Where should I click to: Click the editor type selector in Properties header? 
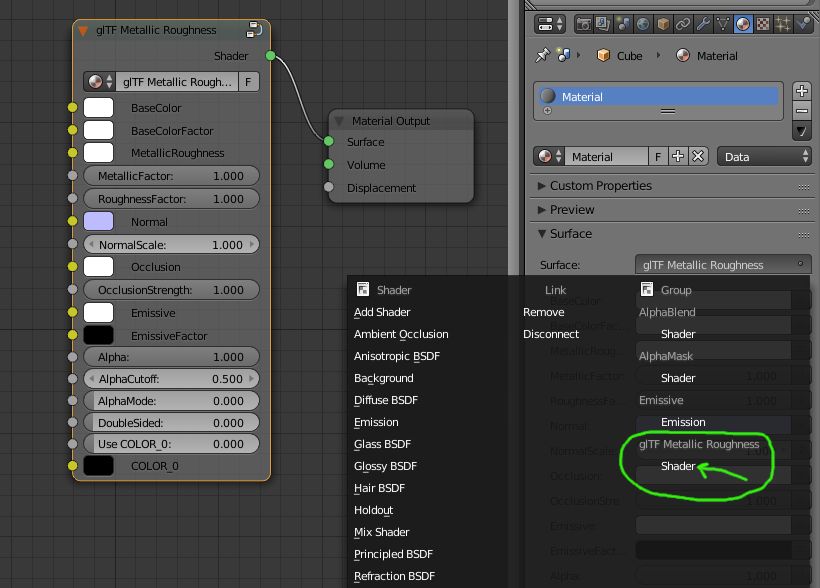(x=550, y=24)
